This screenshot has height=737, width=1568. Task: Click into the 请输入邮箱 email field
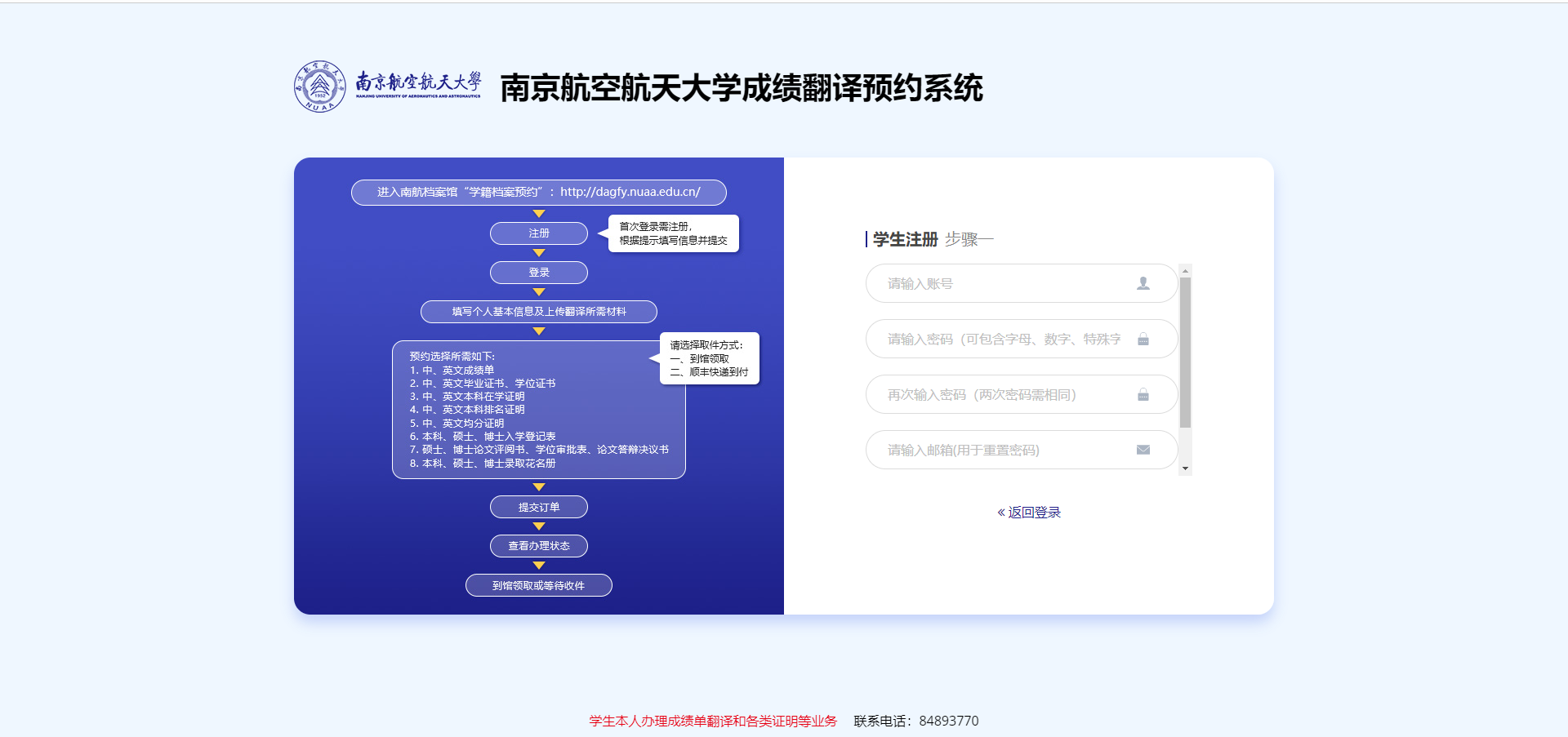coord(1004,450)
